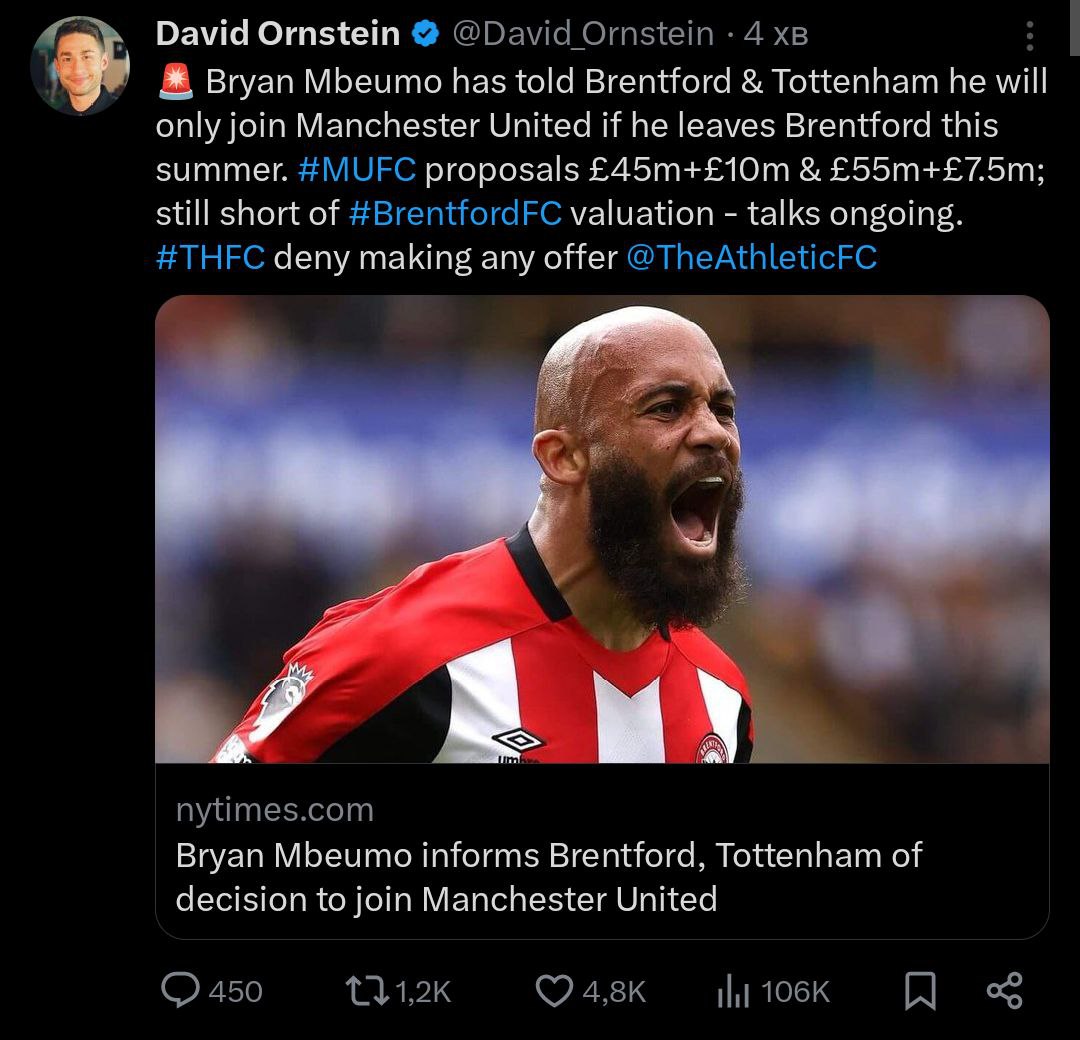Open the share icon
This screenshot has height=1040, width=1080.
1005,991
